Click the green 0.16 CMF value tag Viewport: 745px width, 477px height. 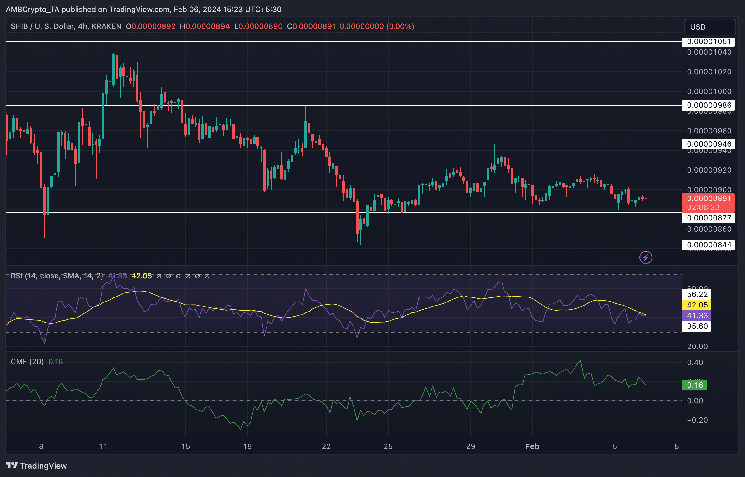[x=694, y=384]
